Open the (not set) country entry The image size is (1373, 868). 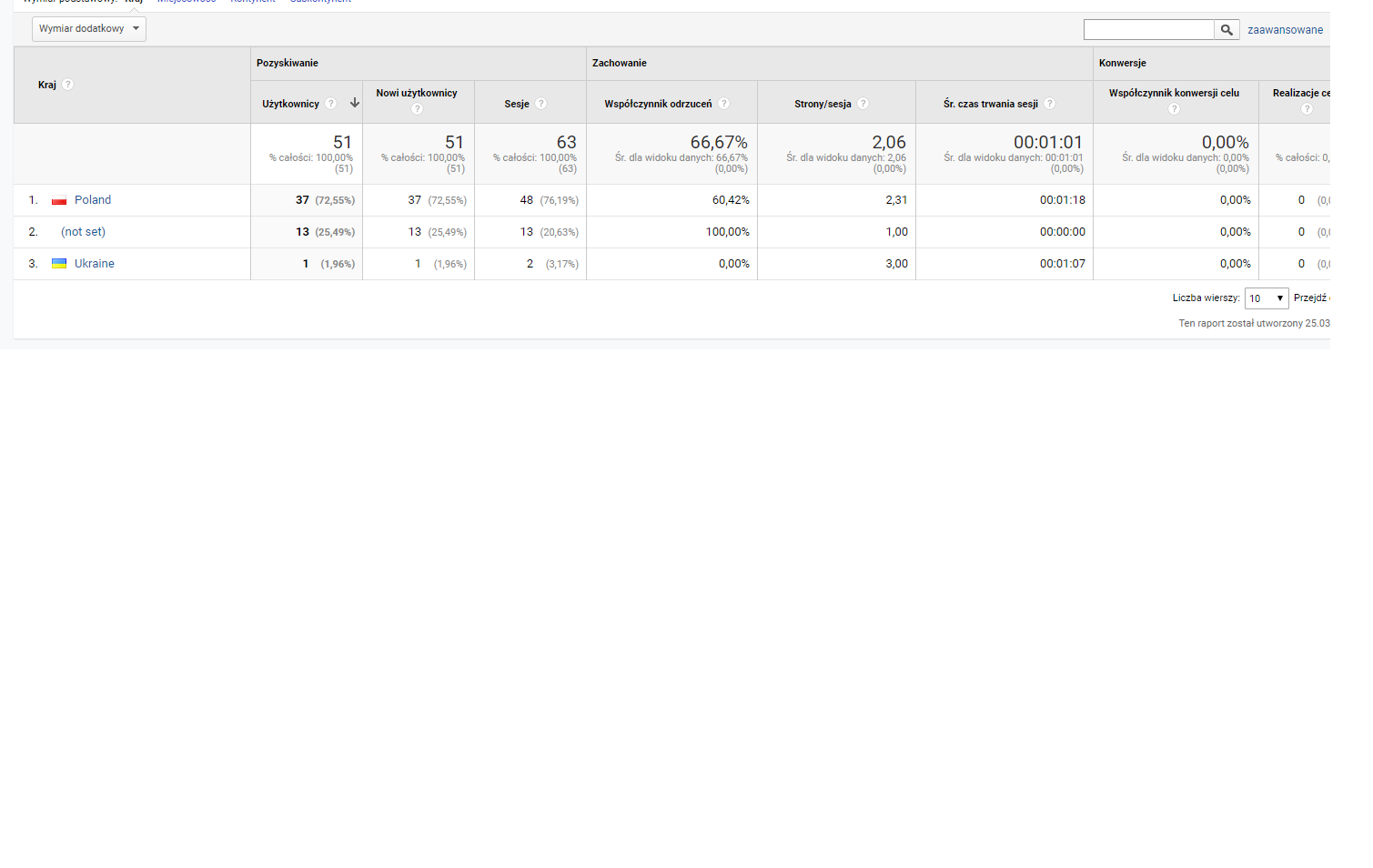tap(83, 232)
